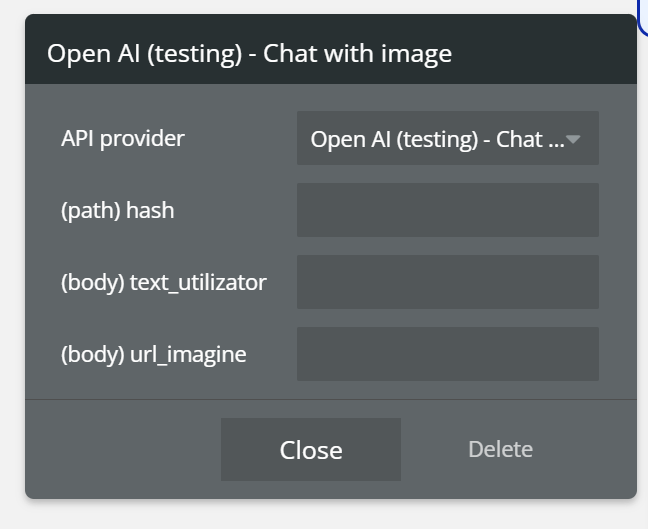The height and width of the screenshot is (529, 648).
Task: Focus the (path) hash input field
Action: 447,210
